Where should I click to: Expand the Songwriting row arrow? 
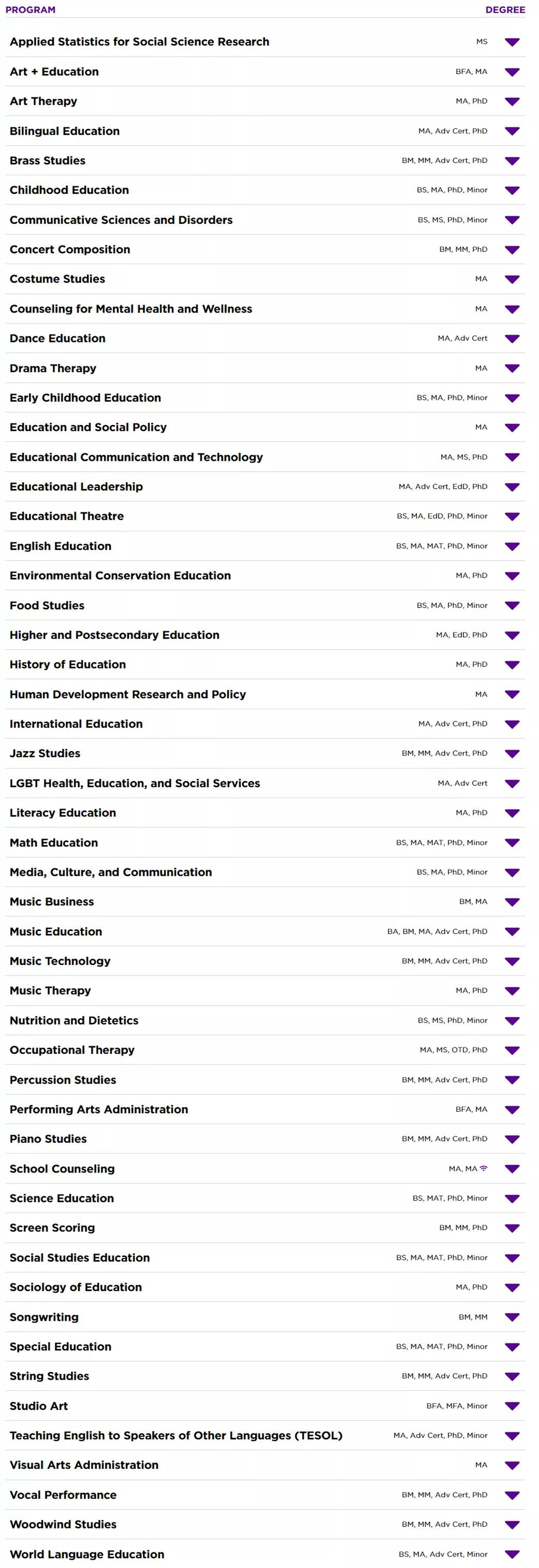point(512,1317)
